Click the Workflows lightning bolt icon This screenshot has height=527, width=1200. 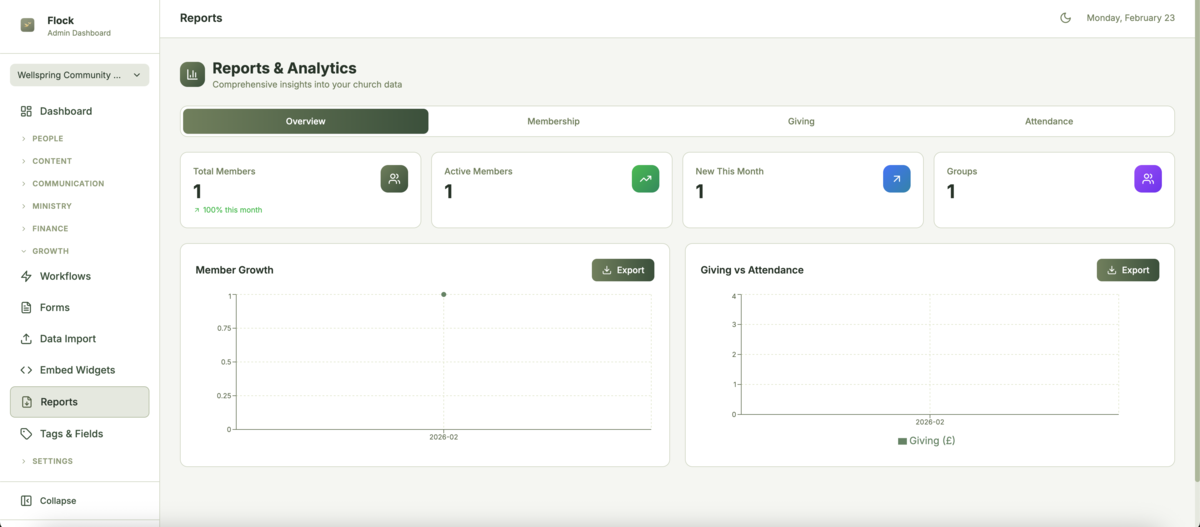[x=27, y=276]
